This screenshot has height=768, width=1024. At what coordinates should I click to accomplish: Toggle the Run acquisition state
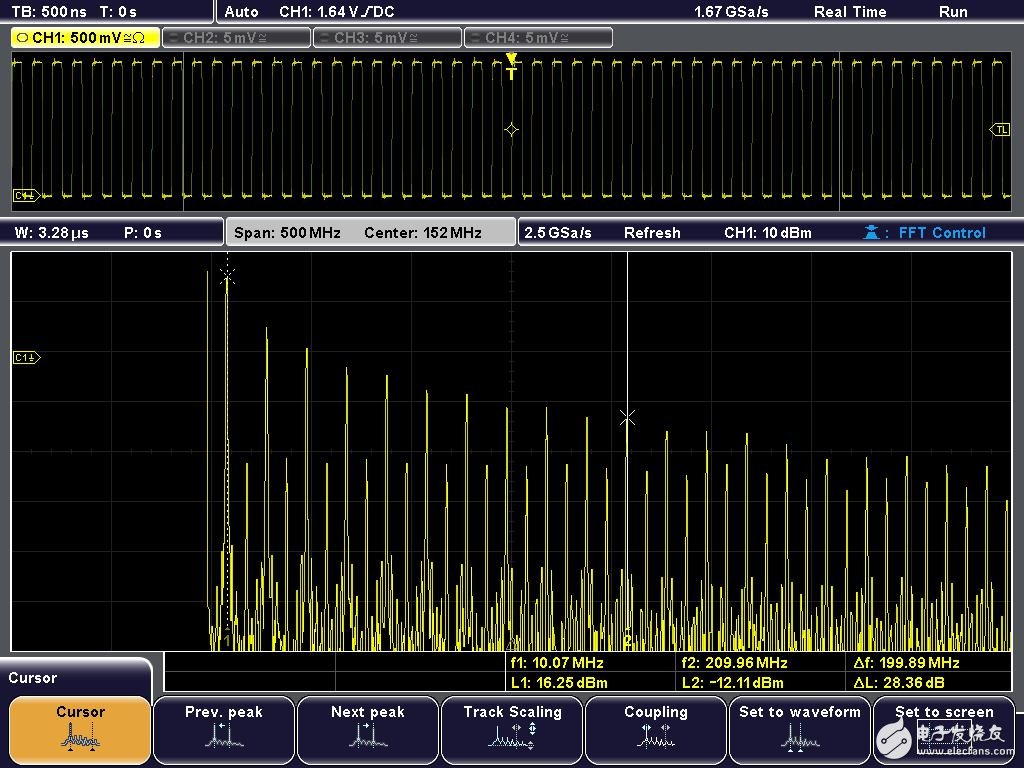[x=952, y=12]
